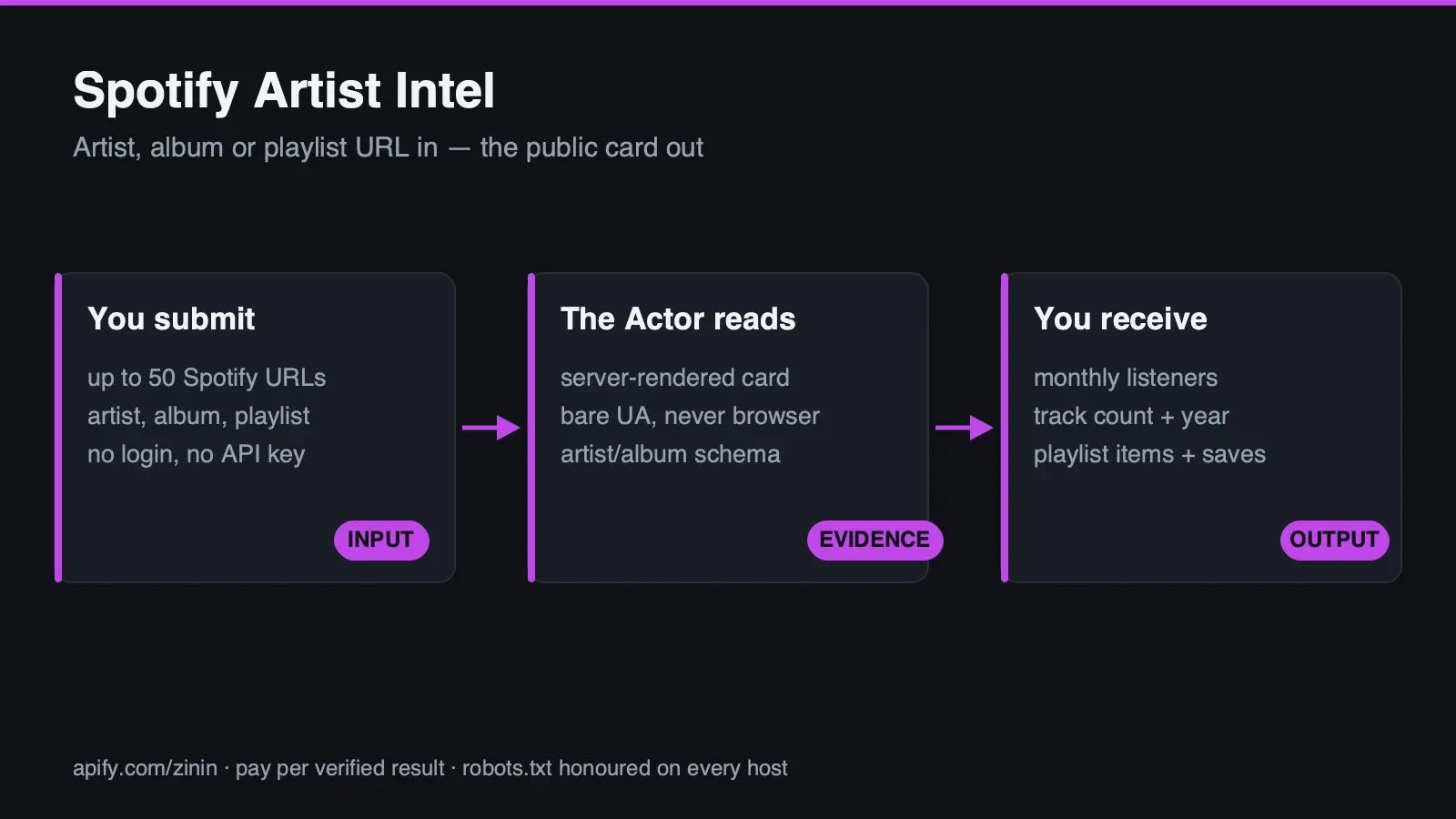Click the You receive heading
The image size is (1456, 819).
coord(1120,318)
